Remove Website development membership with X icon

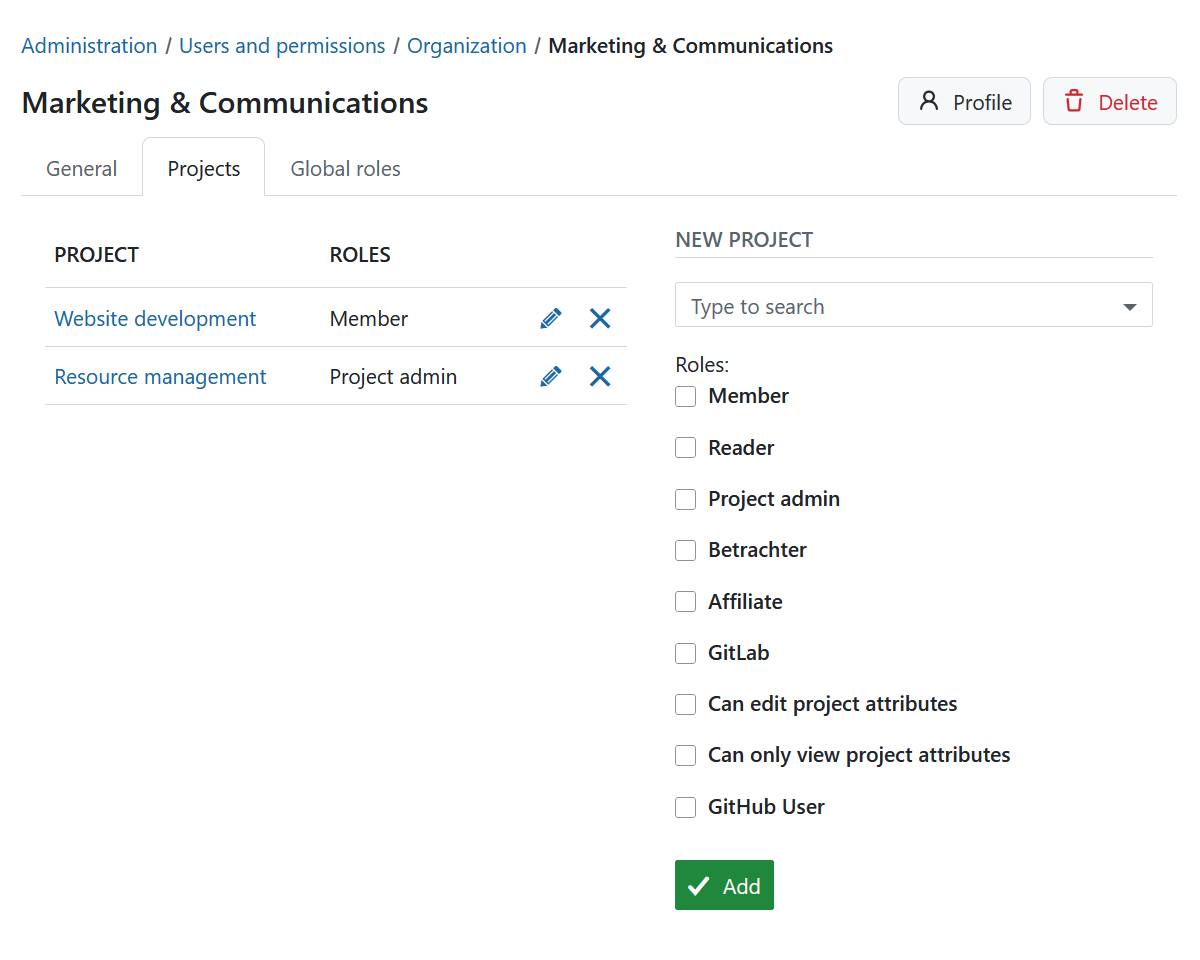[600, 318]
